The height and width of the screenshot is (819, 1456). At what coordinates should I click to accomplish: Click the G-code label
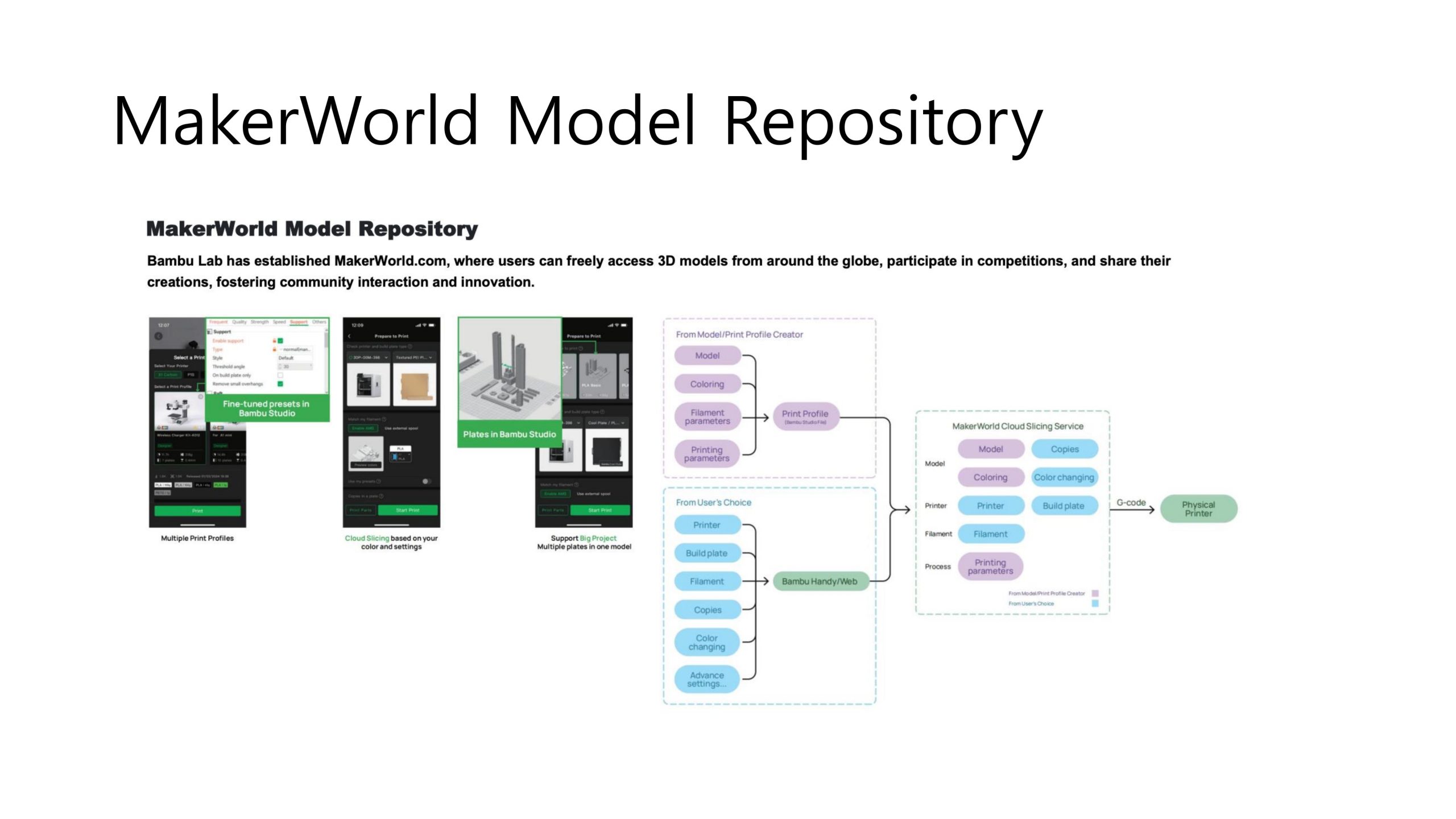pos(1131,502)
